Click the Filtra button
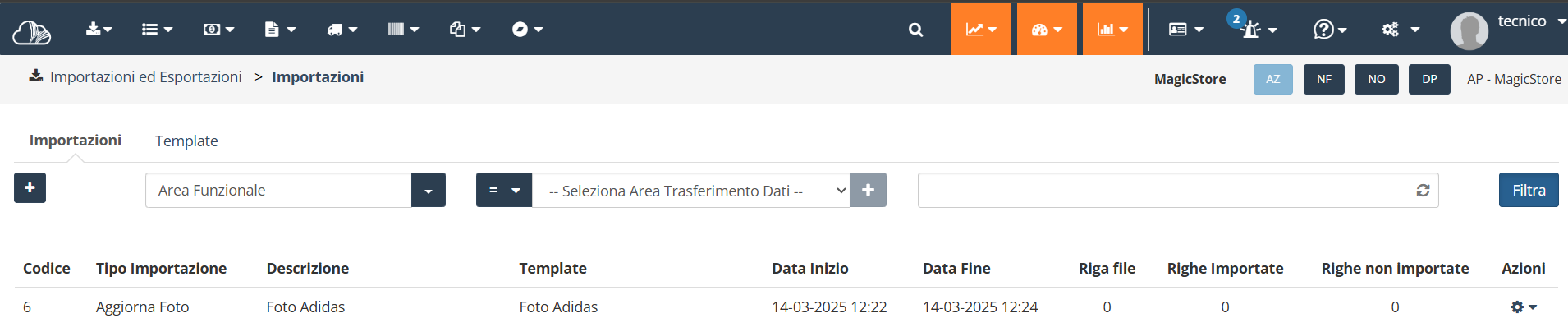The width and height of the screenshot is (1568, 323). pos(1529,190)
